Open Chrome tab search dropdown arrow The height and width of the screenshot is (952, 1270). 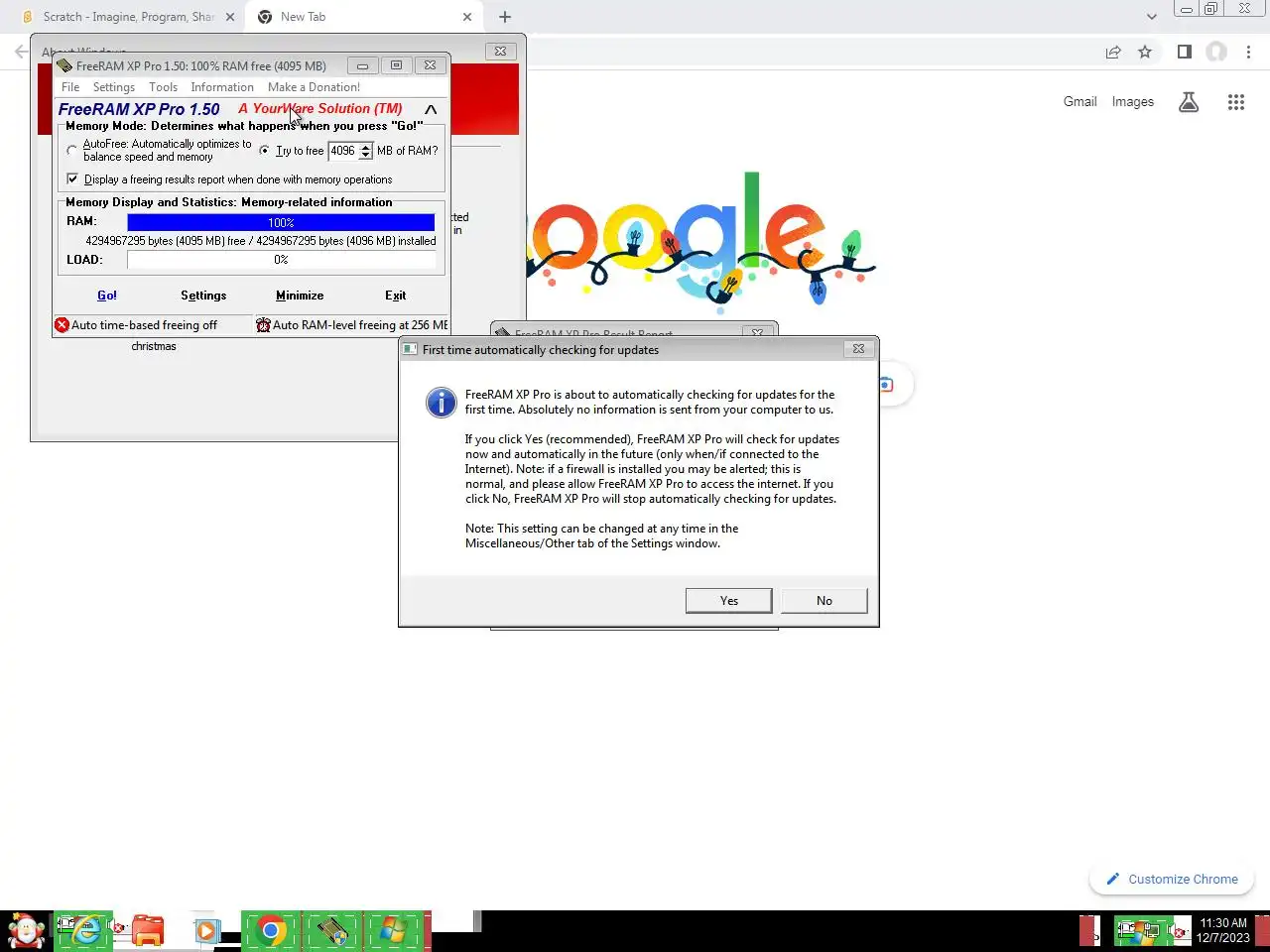click(x=1151, y=17)
